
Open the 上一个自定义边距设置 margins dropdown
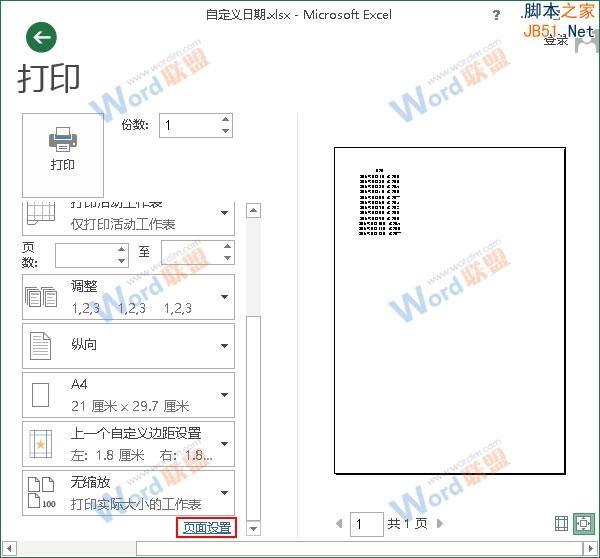tap(128, 444)
